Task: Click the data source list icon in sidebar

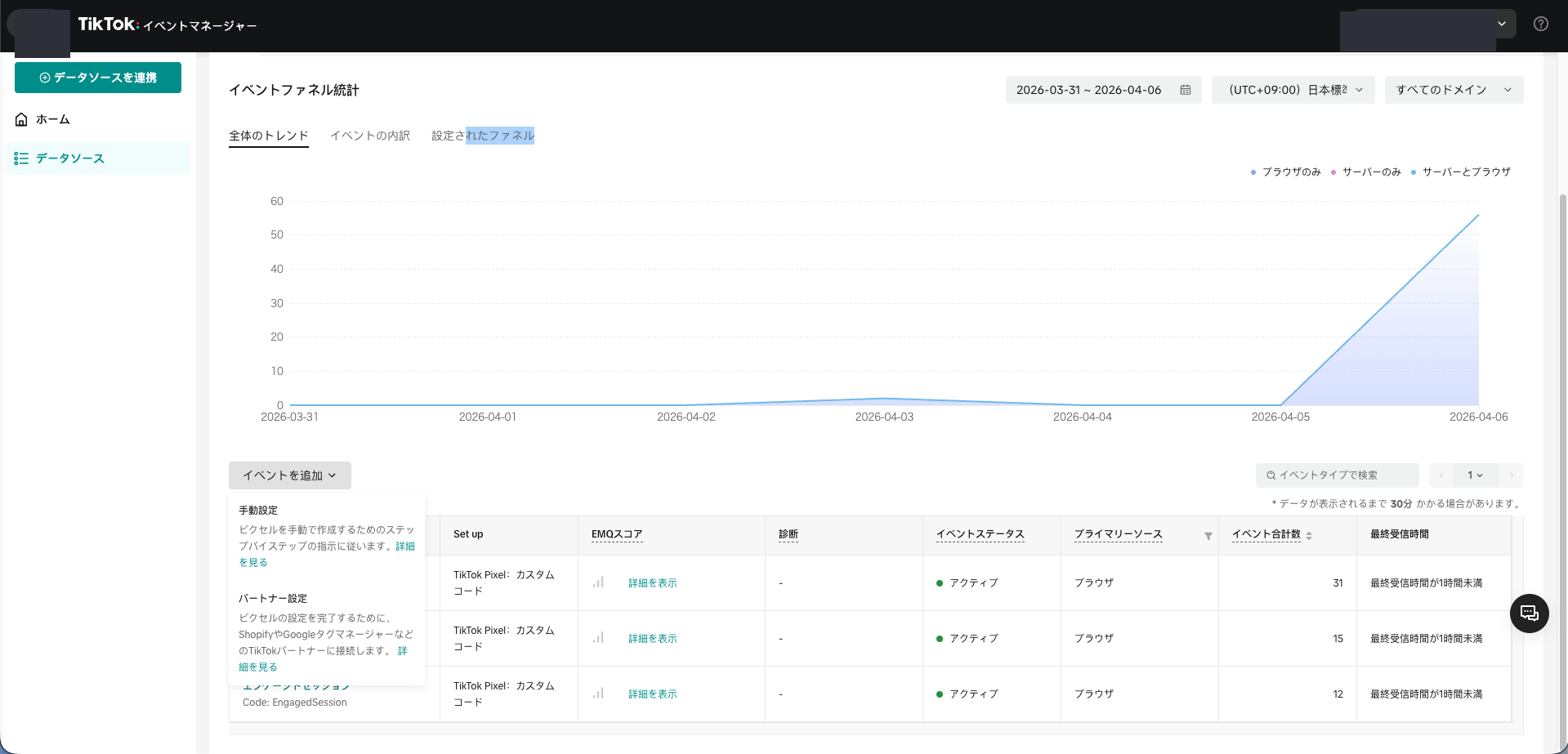Action: pyautogui.click(x=21, y=158)
